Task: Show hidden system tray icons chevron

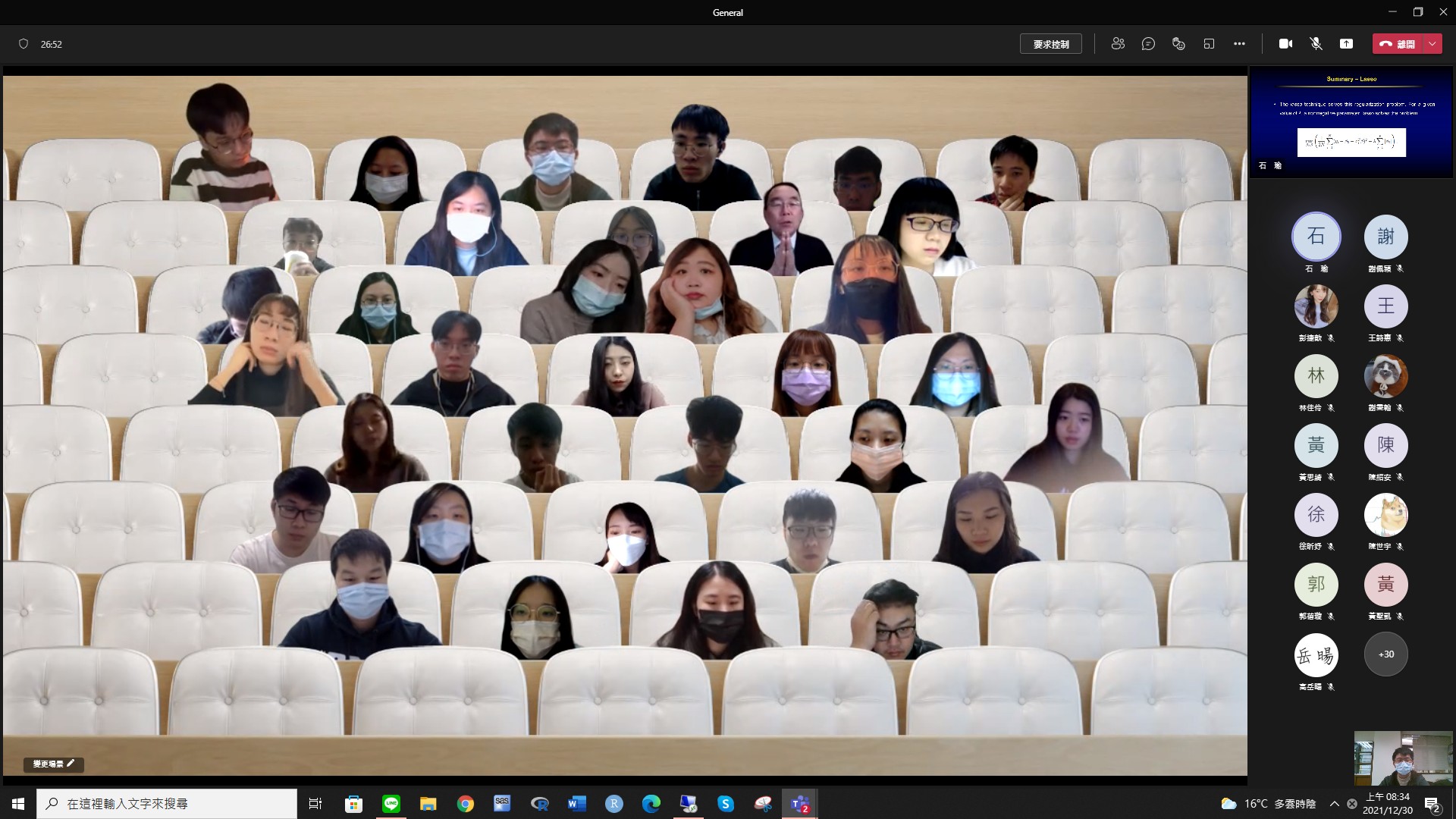Action: point(1334,804)
